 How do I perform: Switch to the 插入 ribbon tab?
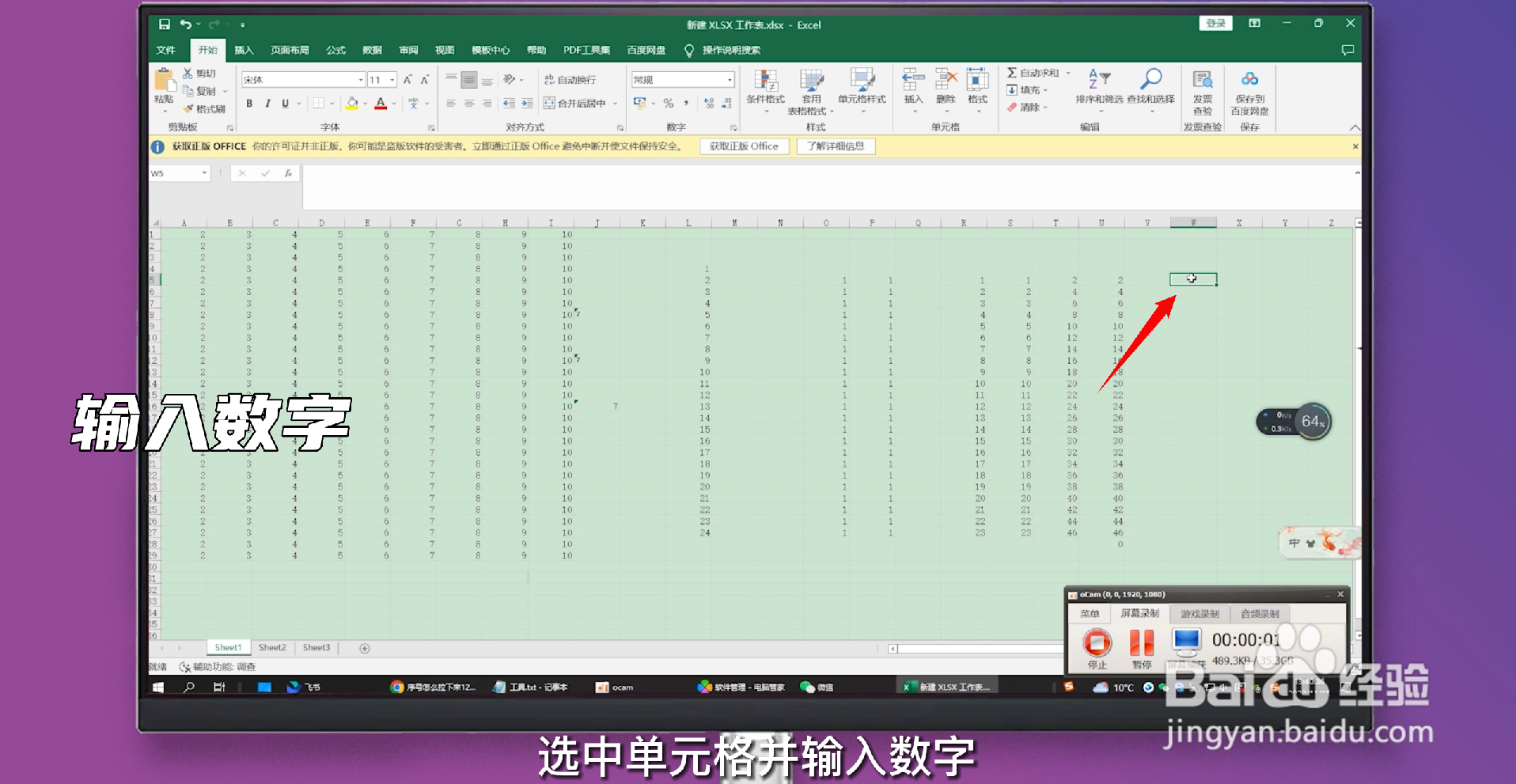pos(243,50)
